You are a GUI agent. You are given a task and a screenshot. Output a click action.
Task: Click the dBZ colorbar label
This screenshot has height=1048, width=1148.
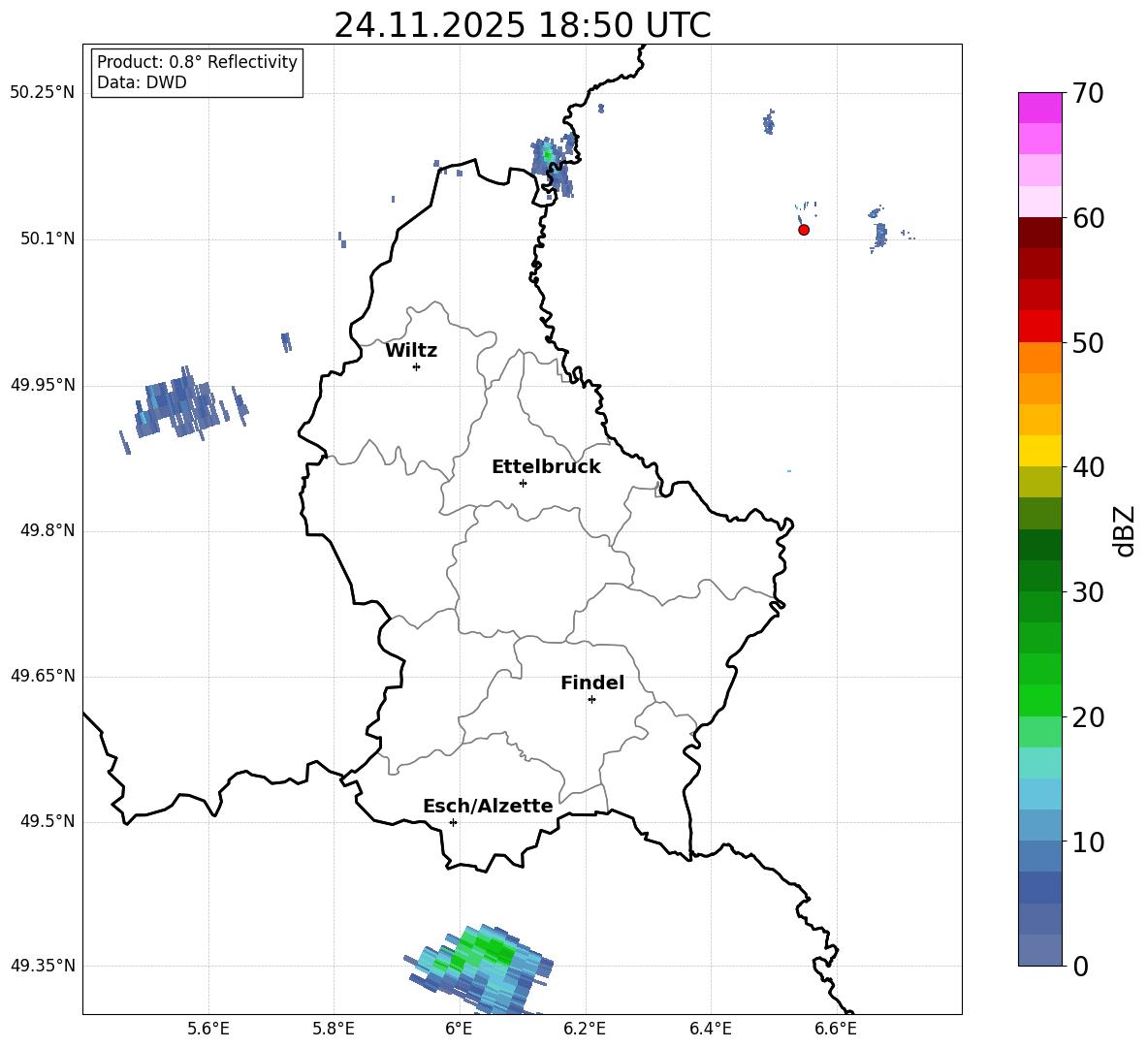(1126, 531)
